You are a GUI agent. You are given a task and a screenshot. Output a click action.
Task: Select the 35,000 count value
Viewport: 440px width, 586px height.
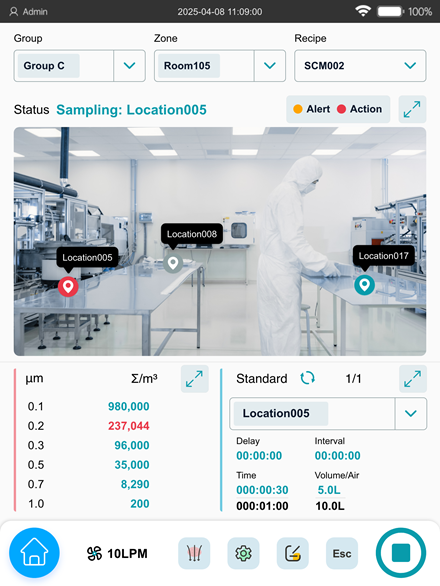[132, 465]
